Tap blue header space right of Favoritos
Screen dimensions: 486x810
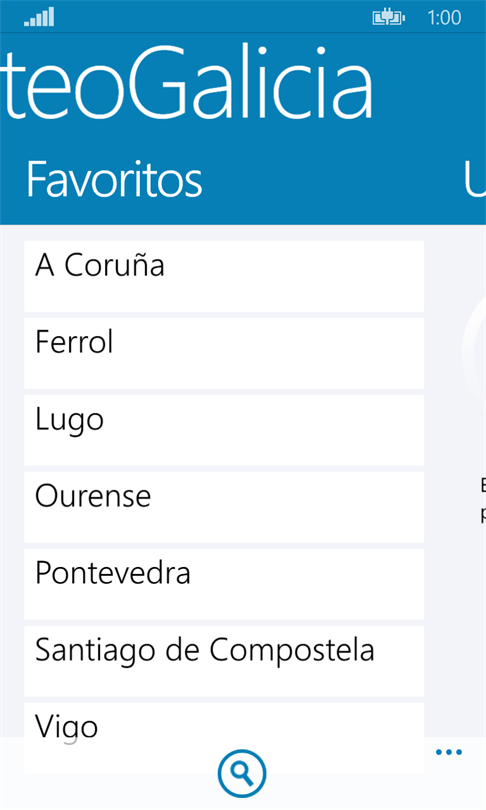pos(331,179)
